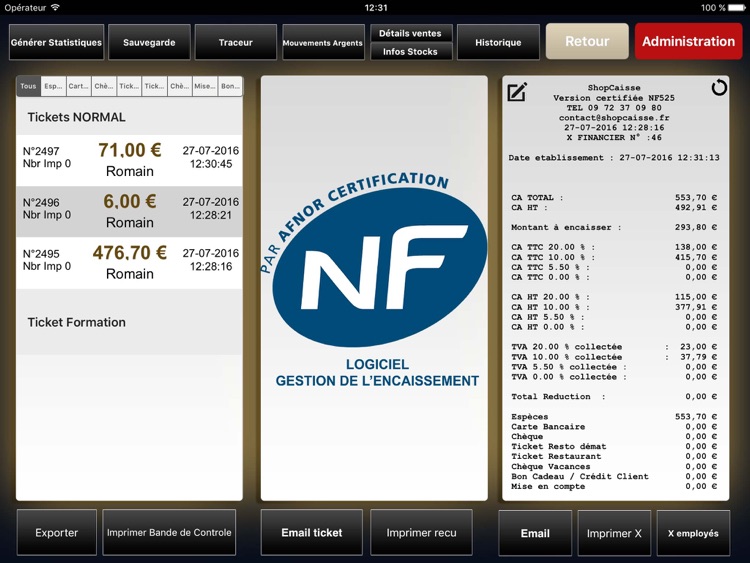The height and width of the screenshot is (563, 750).
Task: Open the red Administration button
Action: coord(689,41)
